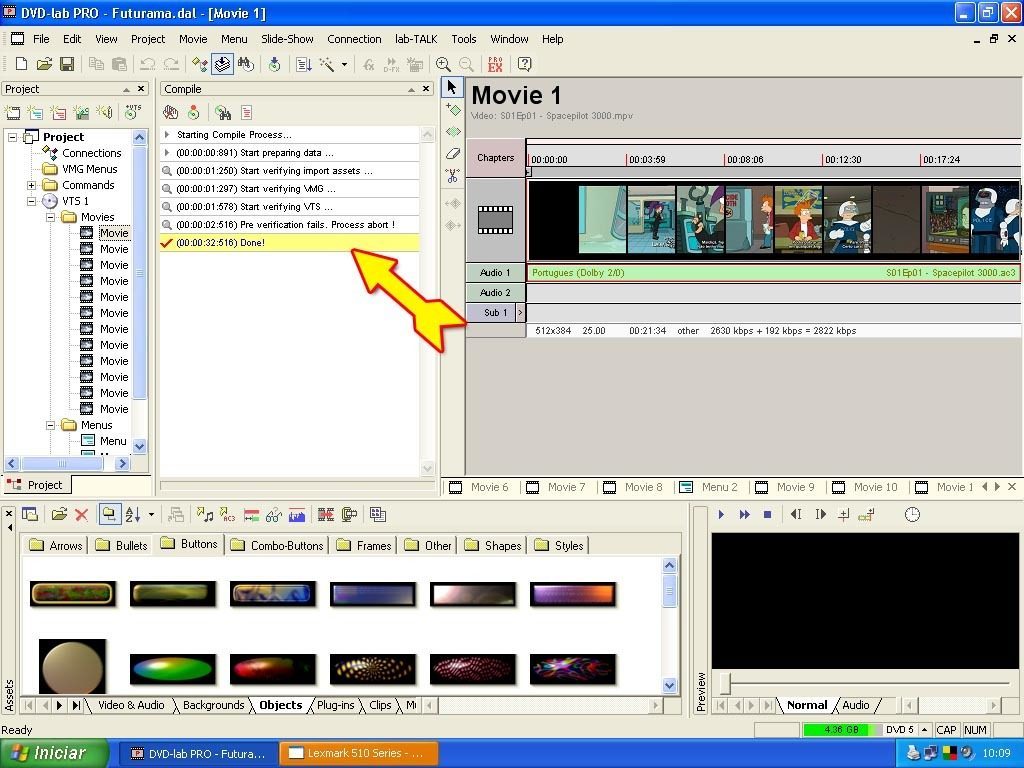Switch to Lexmark 510 Series taskbar window
The height and width of the screenshot is (768, 1024).
[359, 754]
